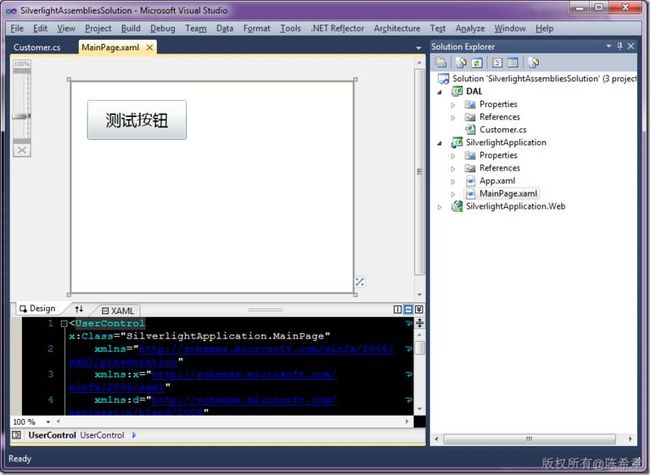Click the breadcrumb arrow after UserControl
The width and height of the screenshot is (650, 475).
pyautogui.click(x=134, y=435)
